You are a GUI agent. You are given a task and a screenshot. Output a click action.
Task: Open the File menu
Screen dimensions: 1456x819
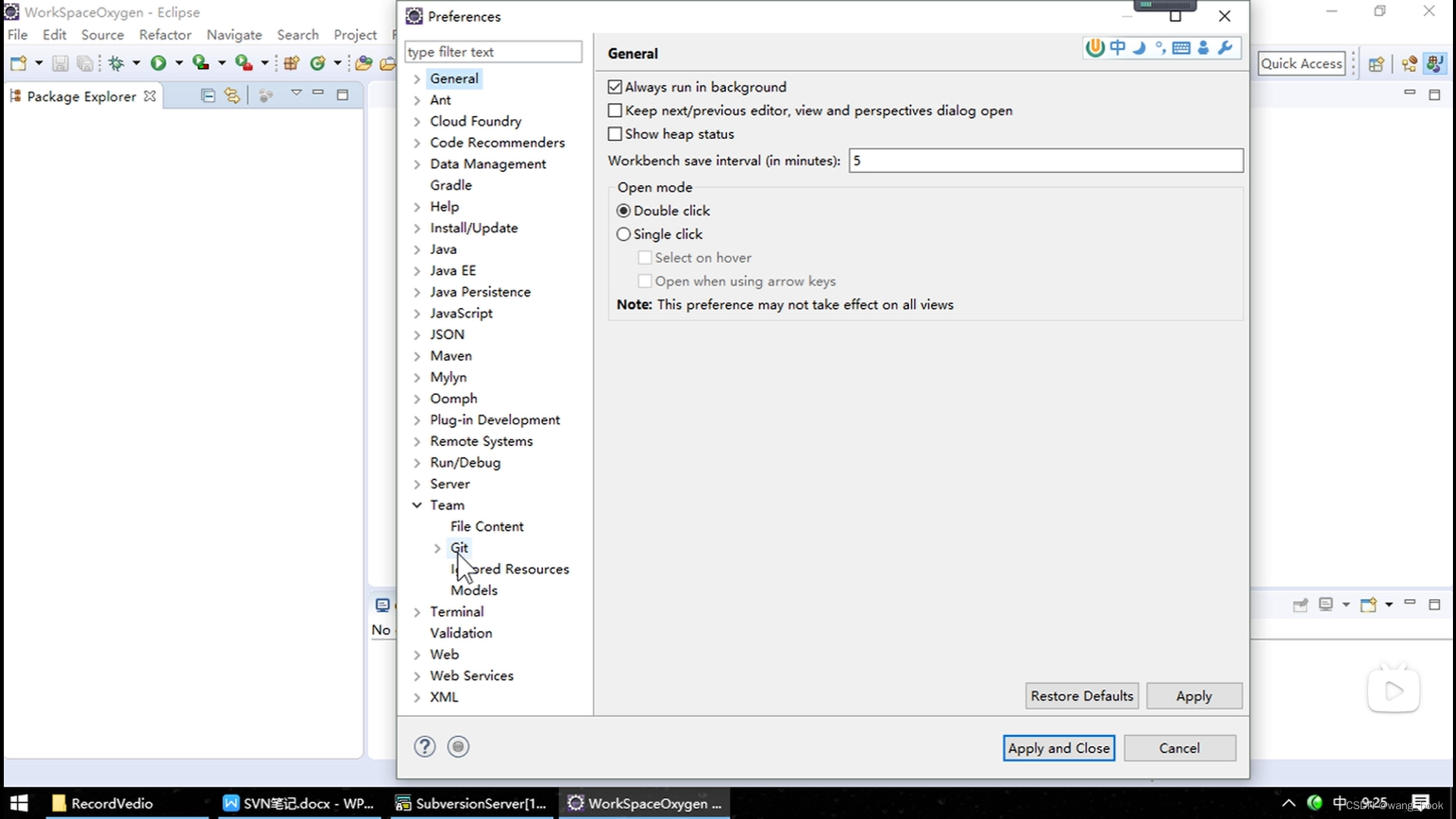17,35
